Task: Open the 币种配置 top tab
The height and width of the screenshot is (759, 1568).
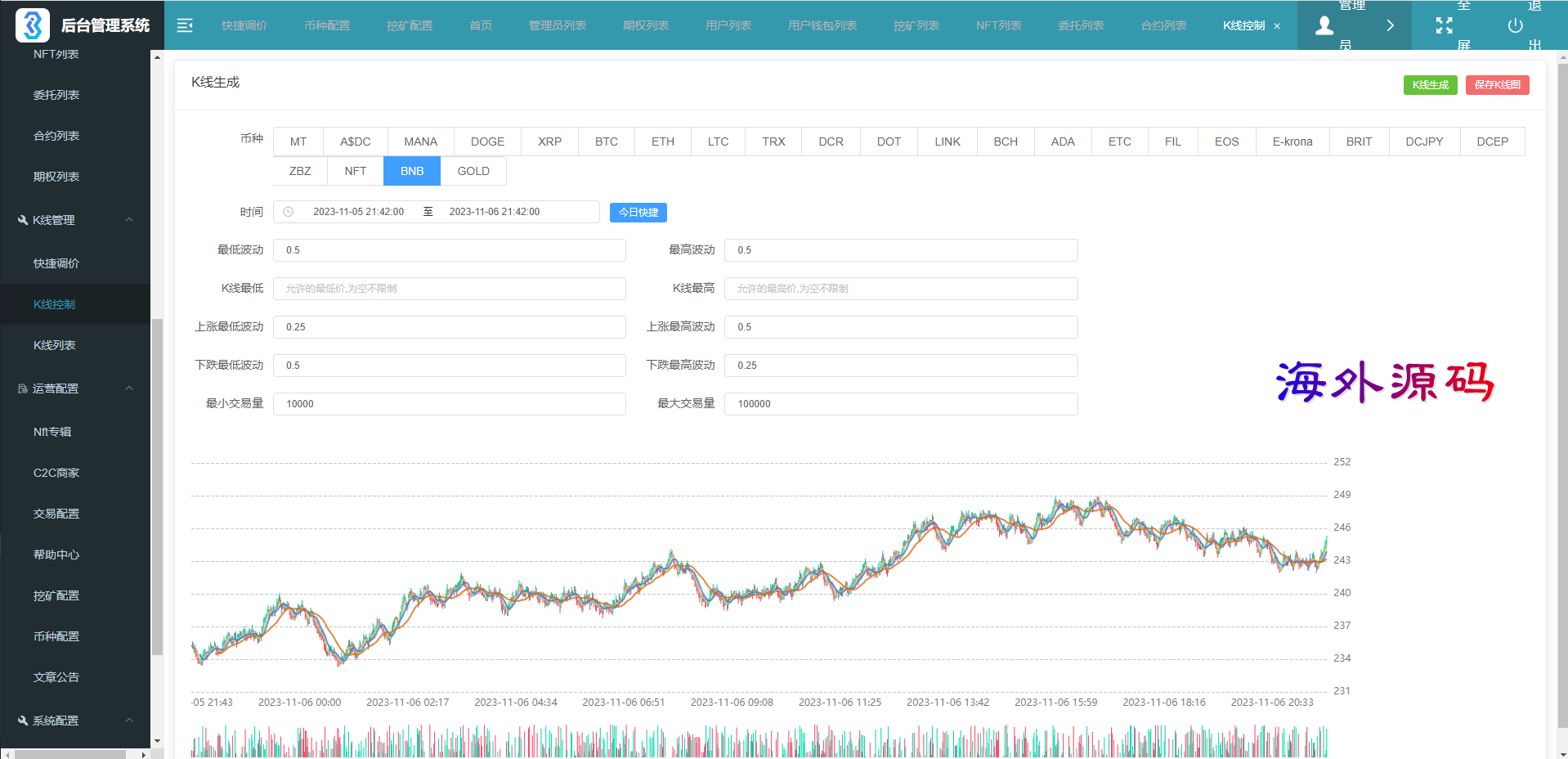Action: pyautogui.click(x=327, y=25)
